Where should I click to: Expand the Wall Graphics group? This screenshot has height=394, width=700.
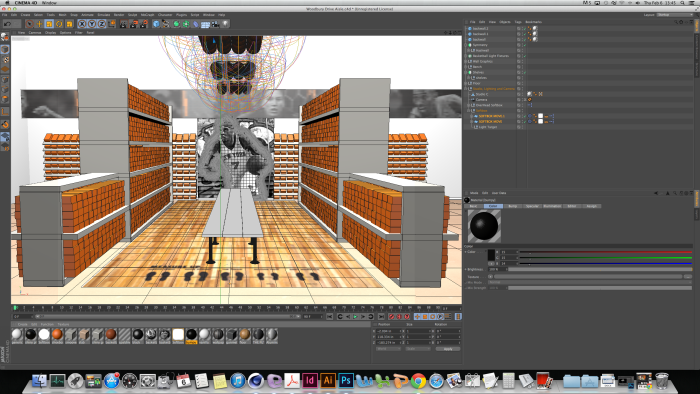pos(466,61)
